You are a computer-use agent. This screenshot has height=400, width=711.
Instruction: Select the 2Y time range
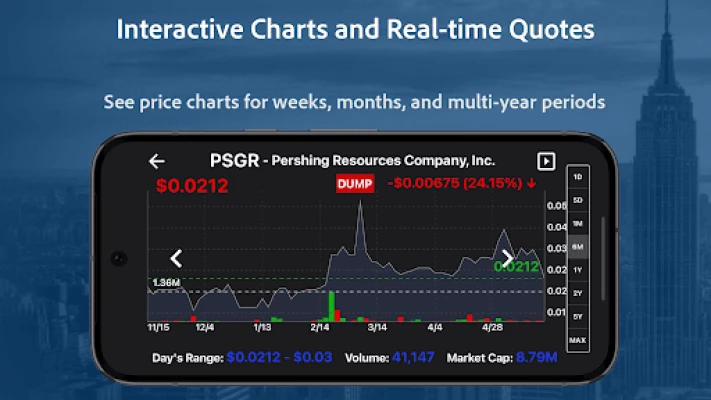[577, 293]
